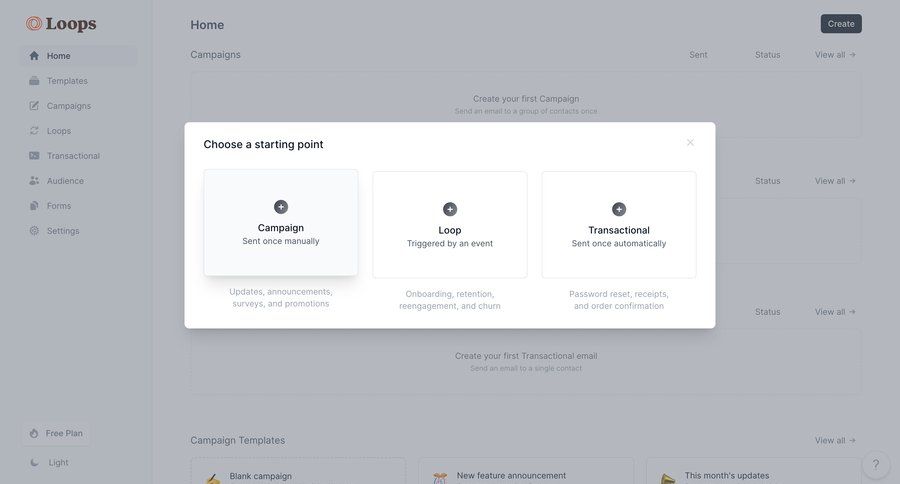Click the Sent column header
Viewport: 900px width, 484px height.
click(698, 55)
